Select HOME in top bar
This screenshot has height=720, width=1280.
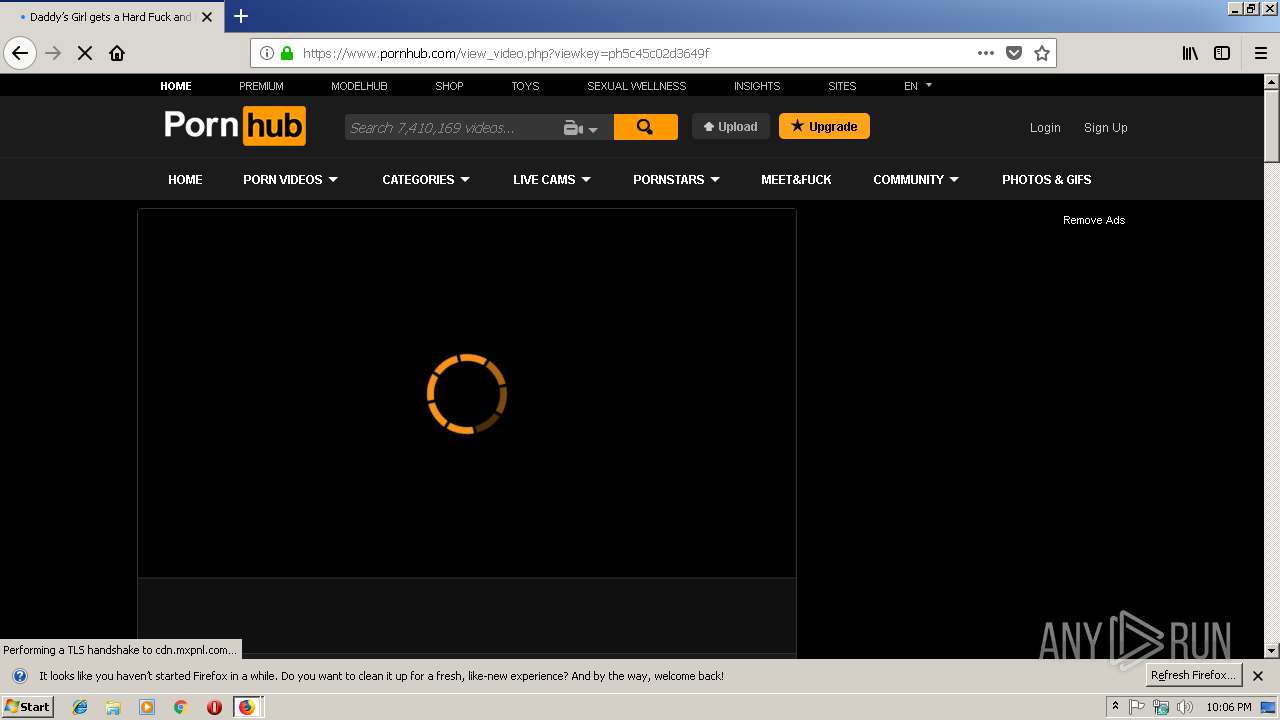176,86
